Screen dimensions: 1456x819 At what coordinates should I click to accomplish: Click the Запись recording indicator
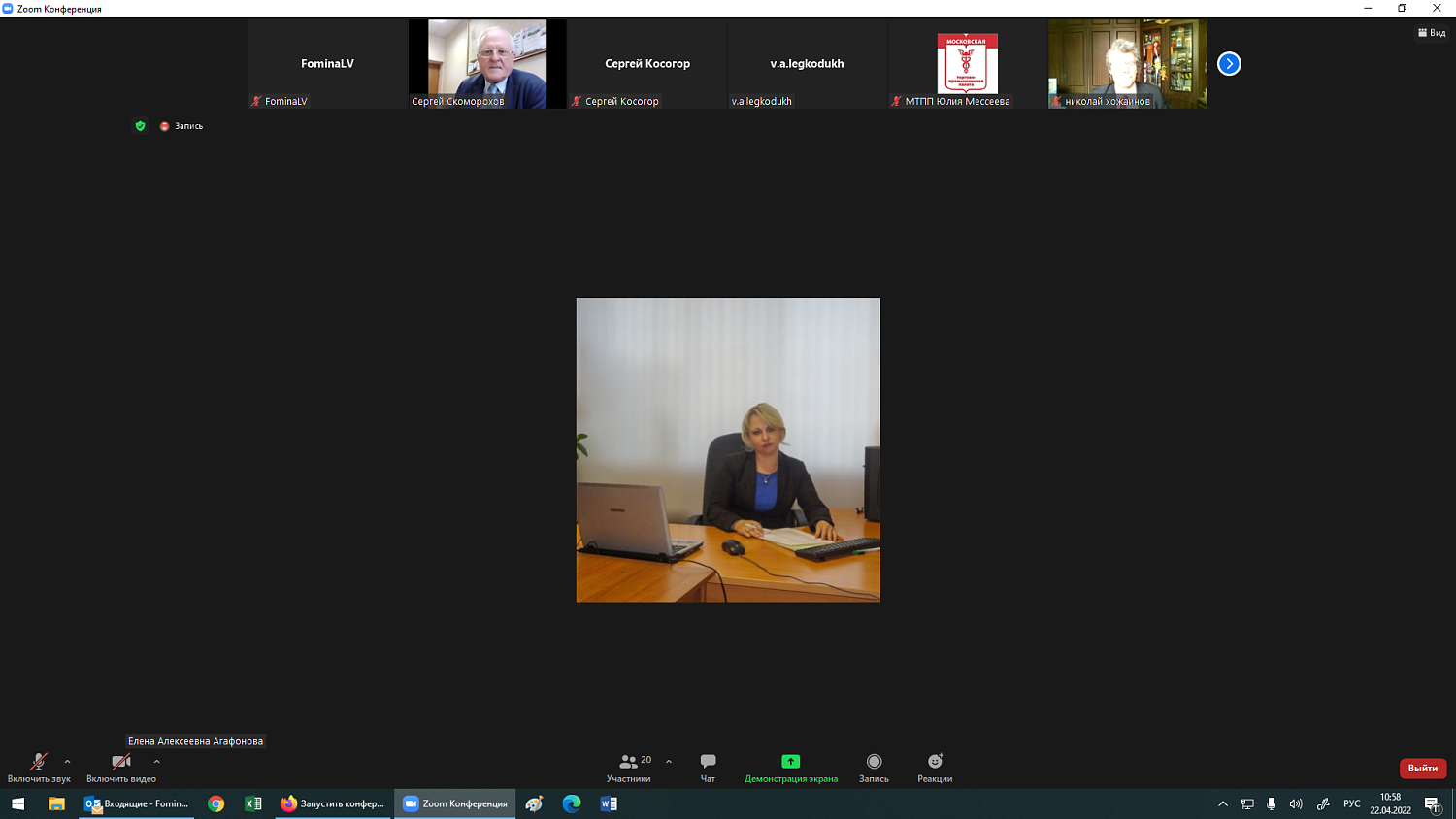182,126
